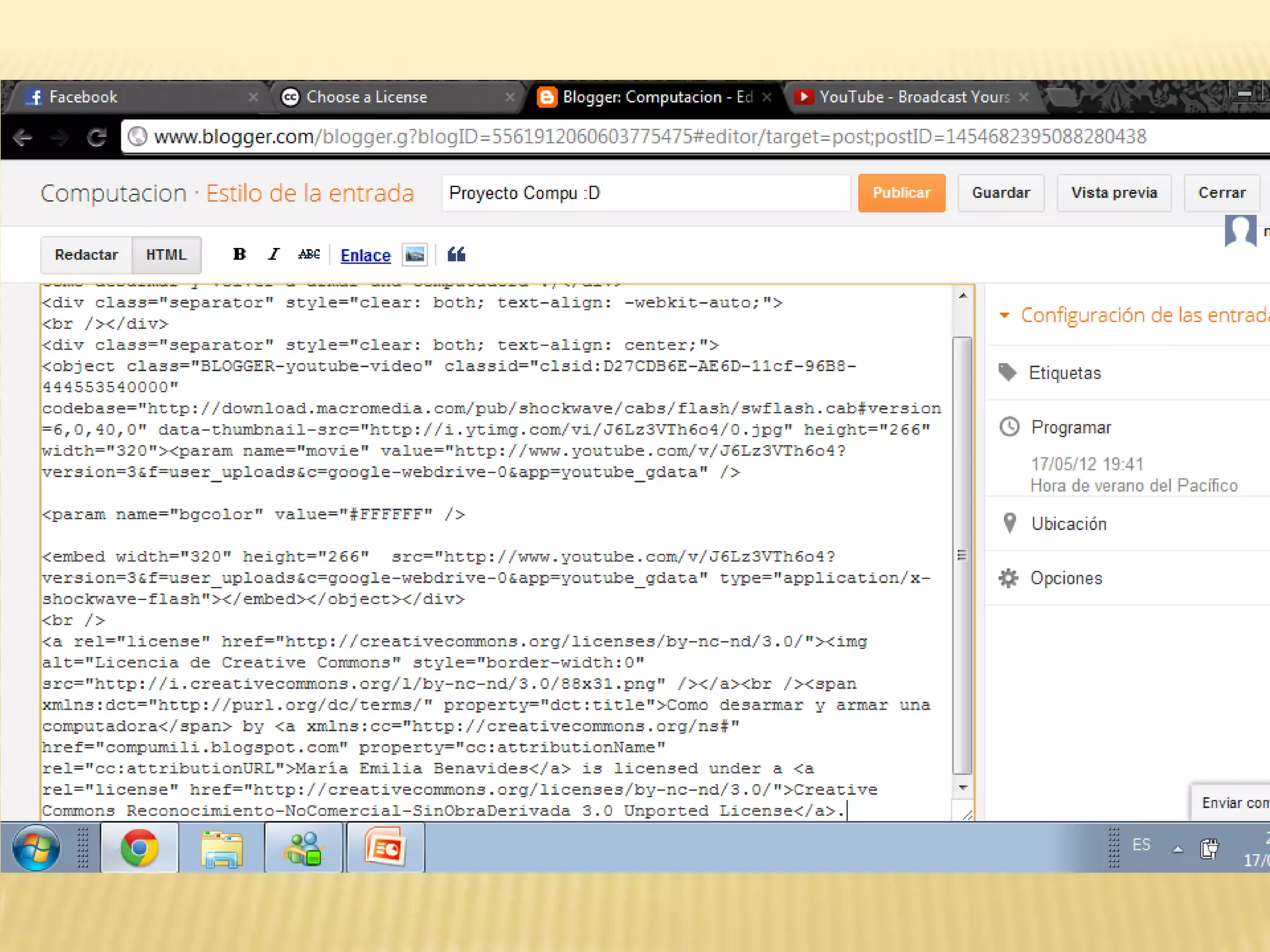This screenshot has height=952, width=1270.
Task: Insert blockquote with the quote icon
Action: 456,255
